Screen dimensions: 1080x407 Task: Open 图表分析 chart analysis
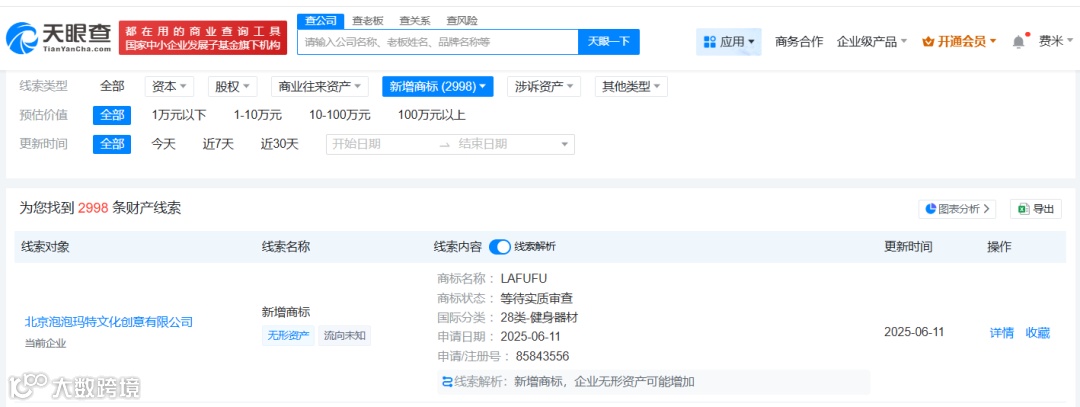(957, 209)
